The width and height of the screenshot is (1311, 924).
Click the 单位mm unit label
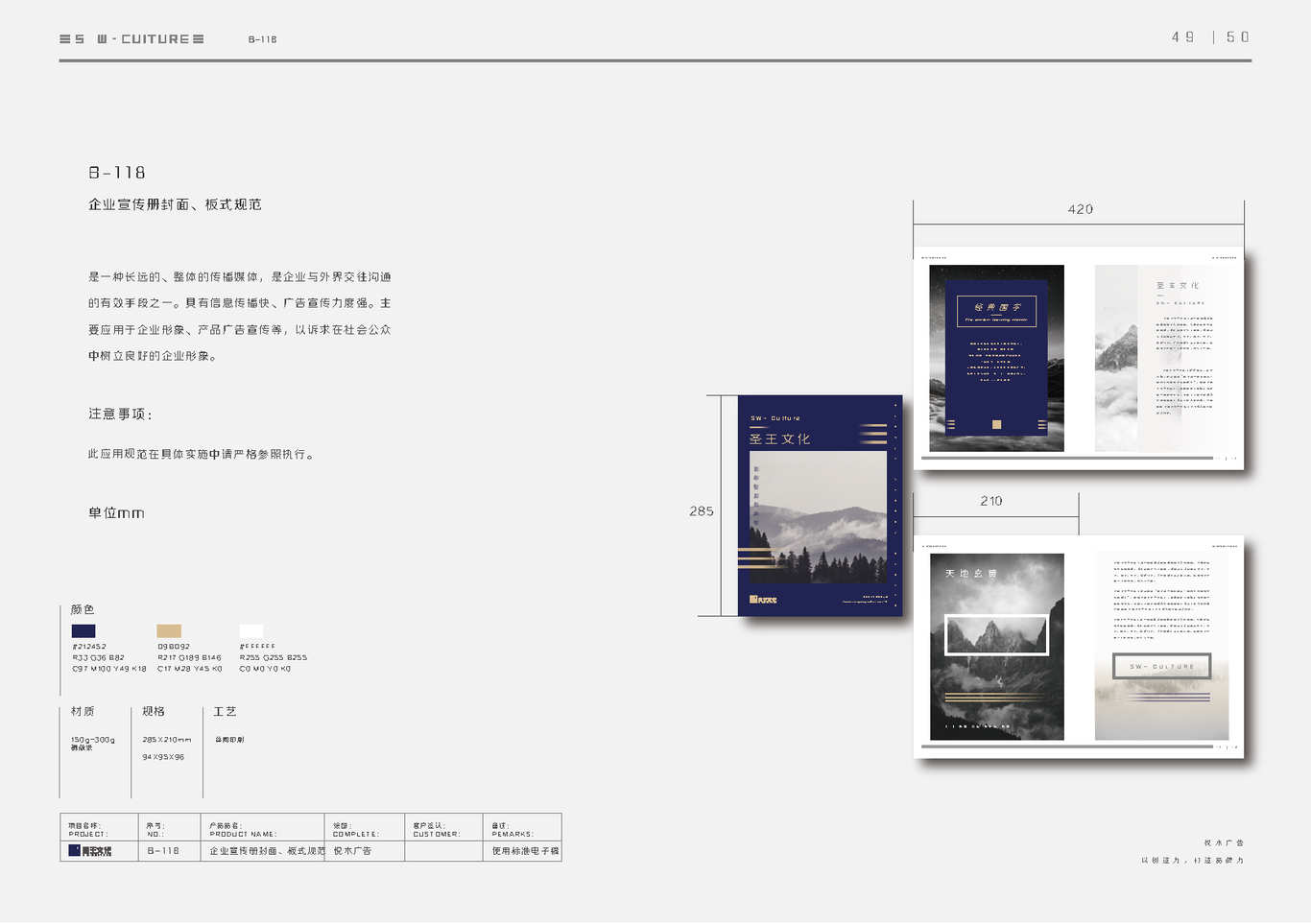(116, 513)
